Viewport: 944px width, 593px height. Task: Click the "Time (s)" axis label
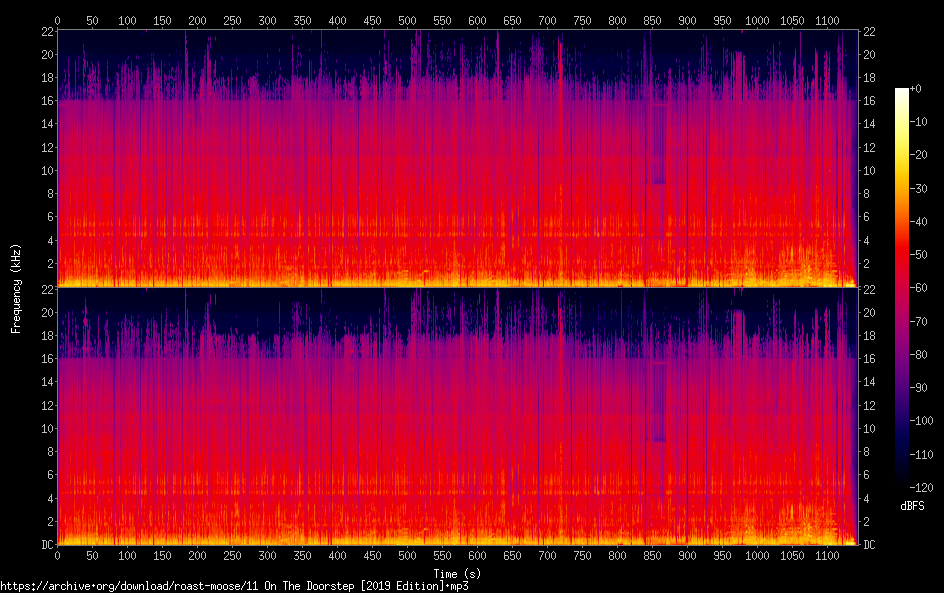coord(458,573)
